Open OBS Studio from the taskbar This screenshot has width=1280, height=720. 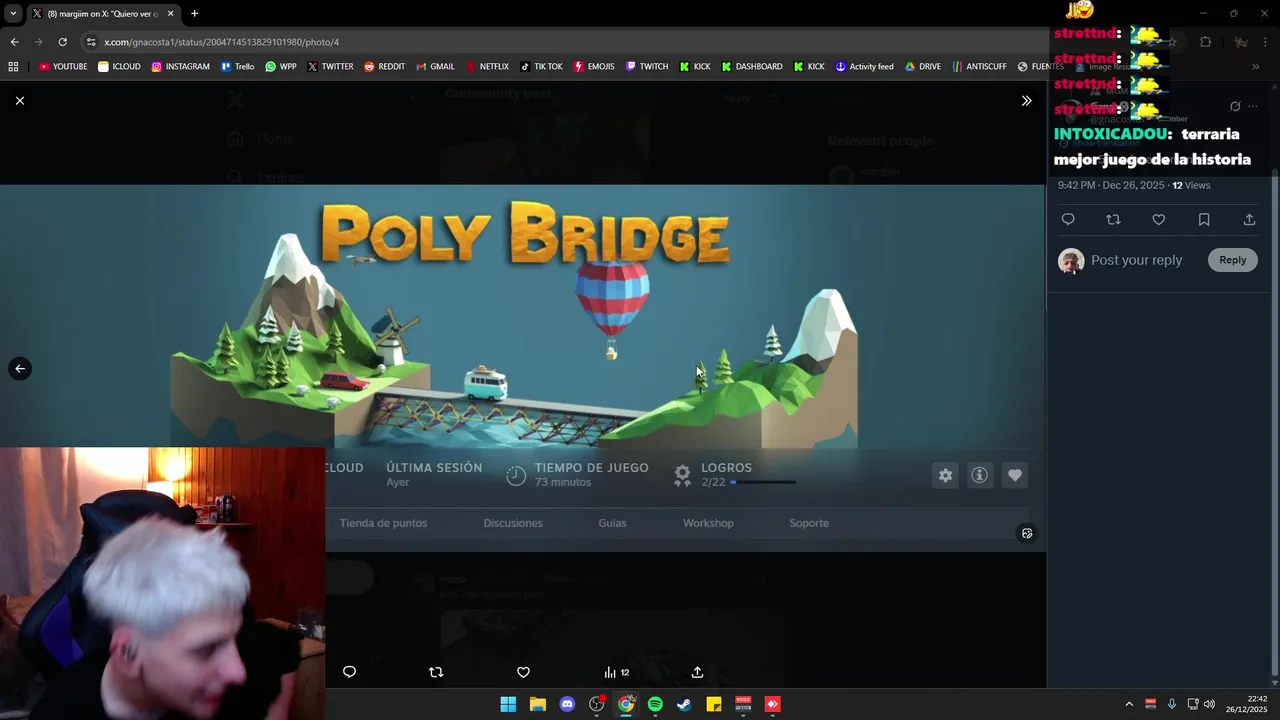coord(597,704)
